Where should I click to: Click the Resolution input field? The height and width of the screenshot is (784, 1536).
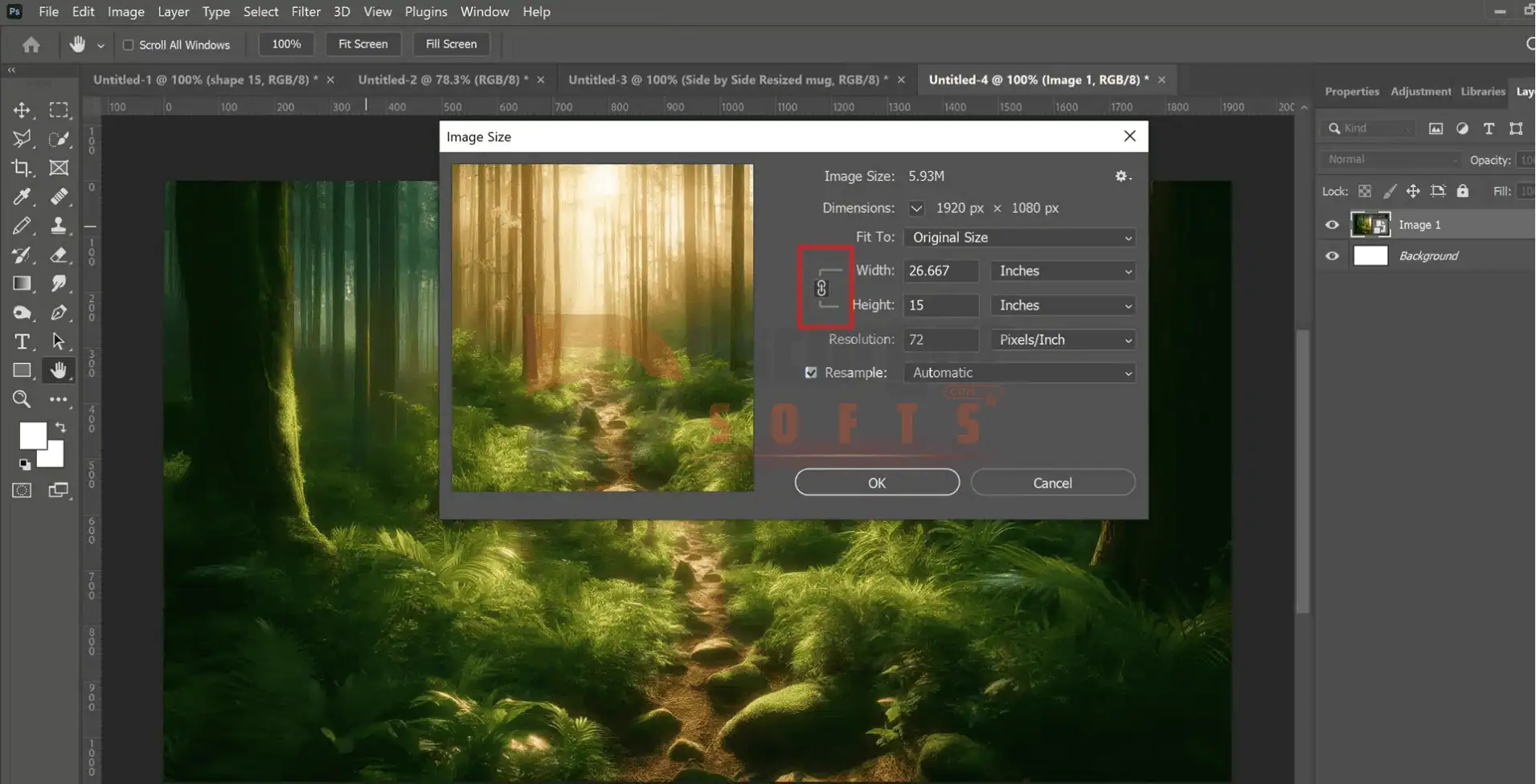(x=940, y=340)
